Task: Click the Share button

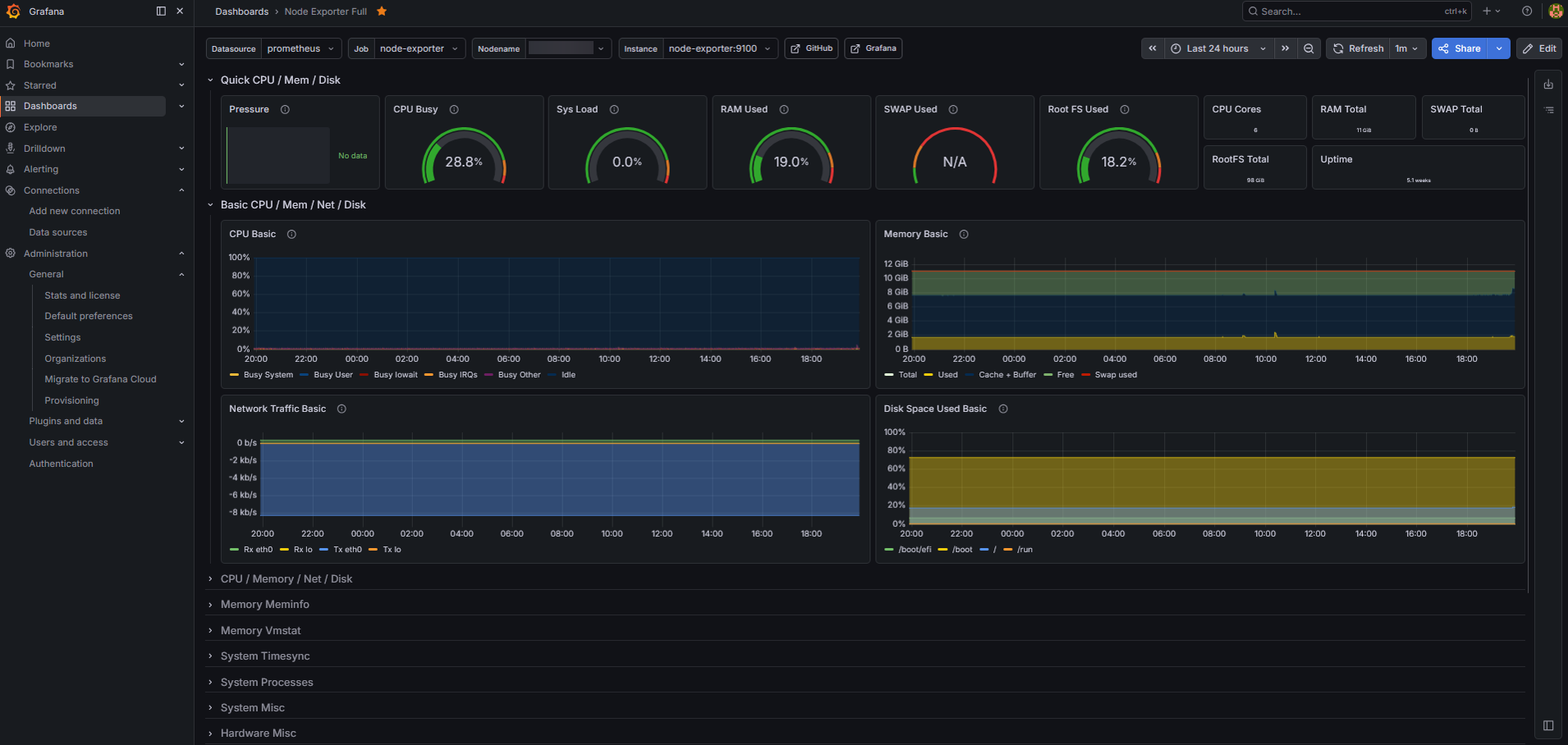Action: coord(1460,48)
